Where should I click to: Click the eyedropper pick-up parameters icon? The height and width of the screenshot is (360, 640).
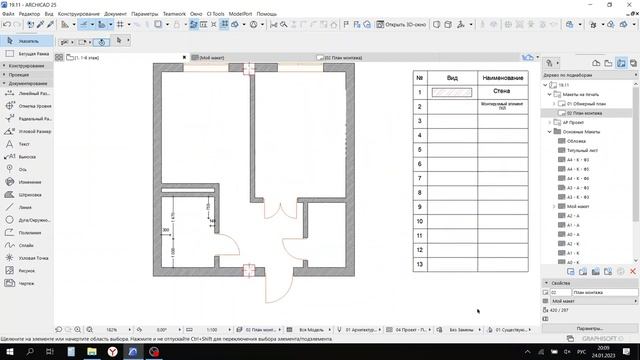coord(40,24)
